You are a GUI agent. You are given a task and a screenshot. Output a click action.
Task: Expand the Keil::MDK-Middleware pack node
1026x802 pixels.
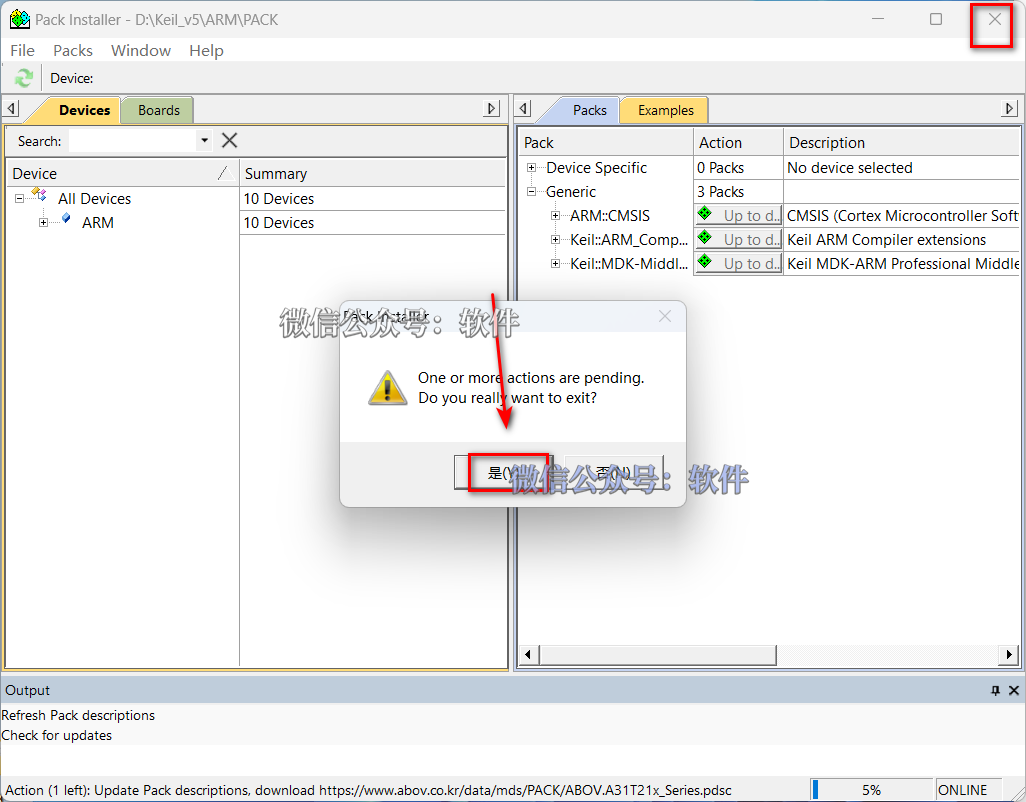click(x=555, y=264)
